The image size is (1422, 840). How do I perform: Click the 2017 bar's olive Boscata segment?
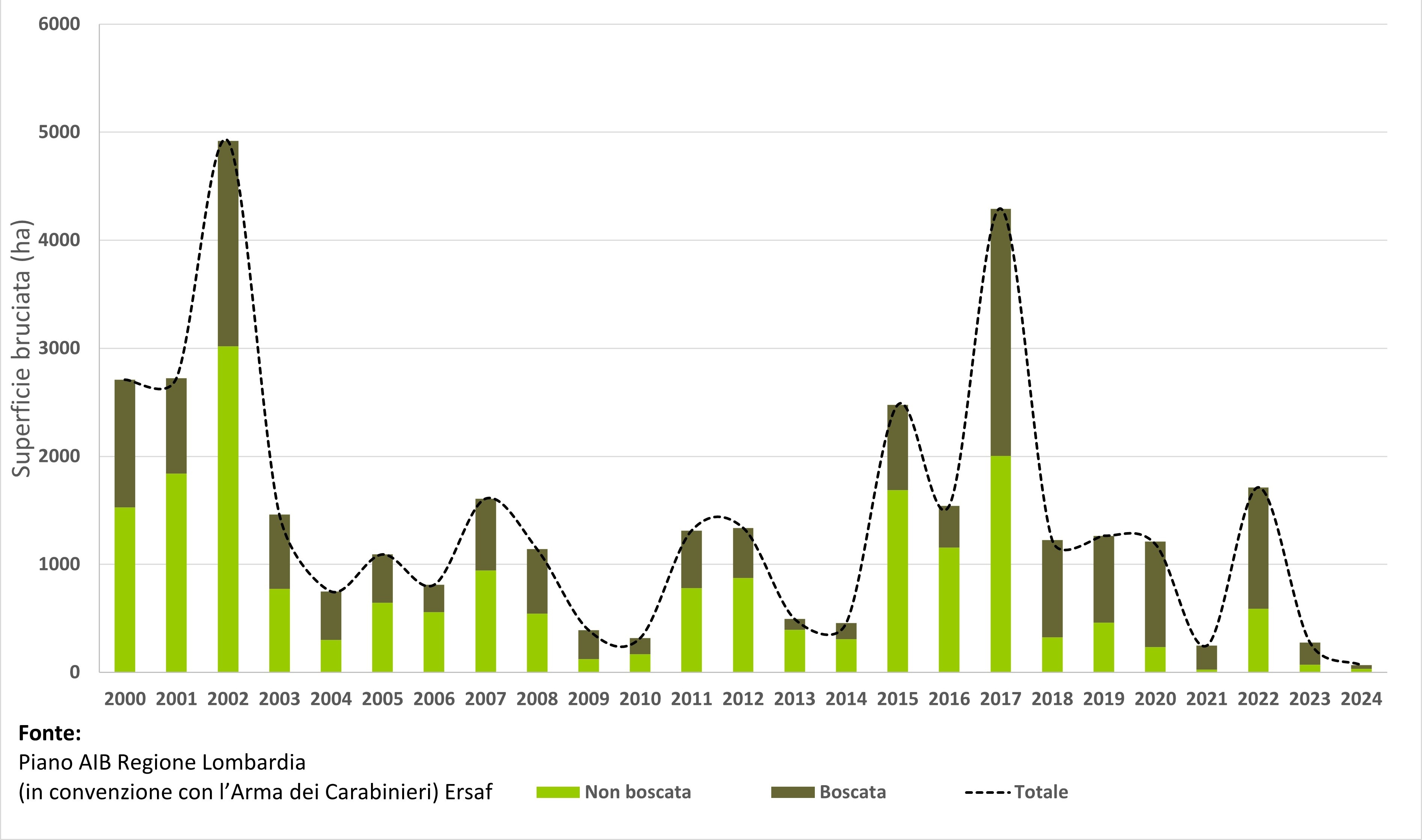click(1001, 332)
